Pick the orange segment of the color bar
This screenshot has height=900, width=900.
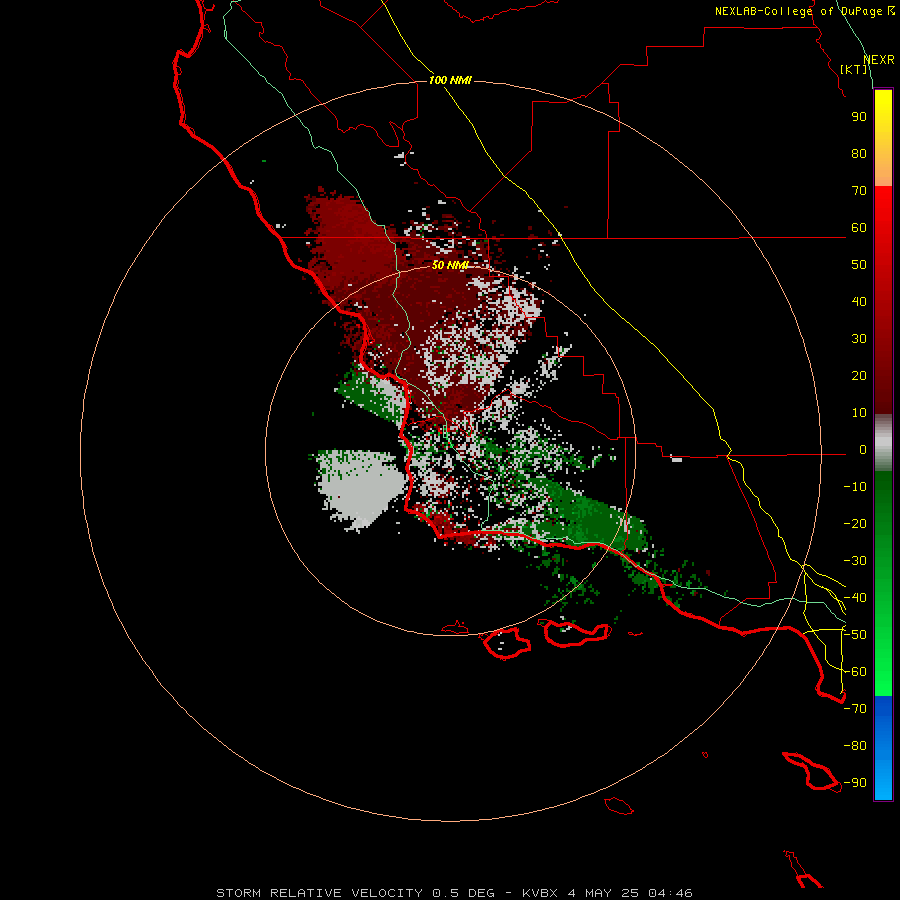883,166
